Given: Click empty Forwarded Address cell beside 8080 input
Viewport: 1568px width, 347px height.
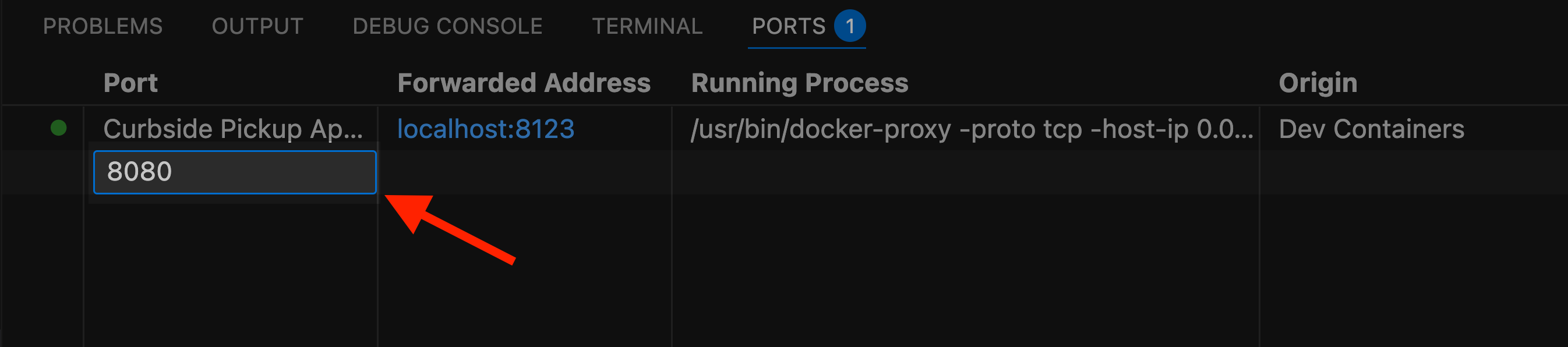Looking at the screenshot, I should pos(524,172).
